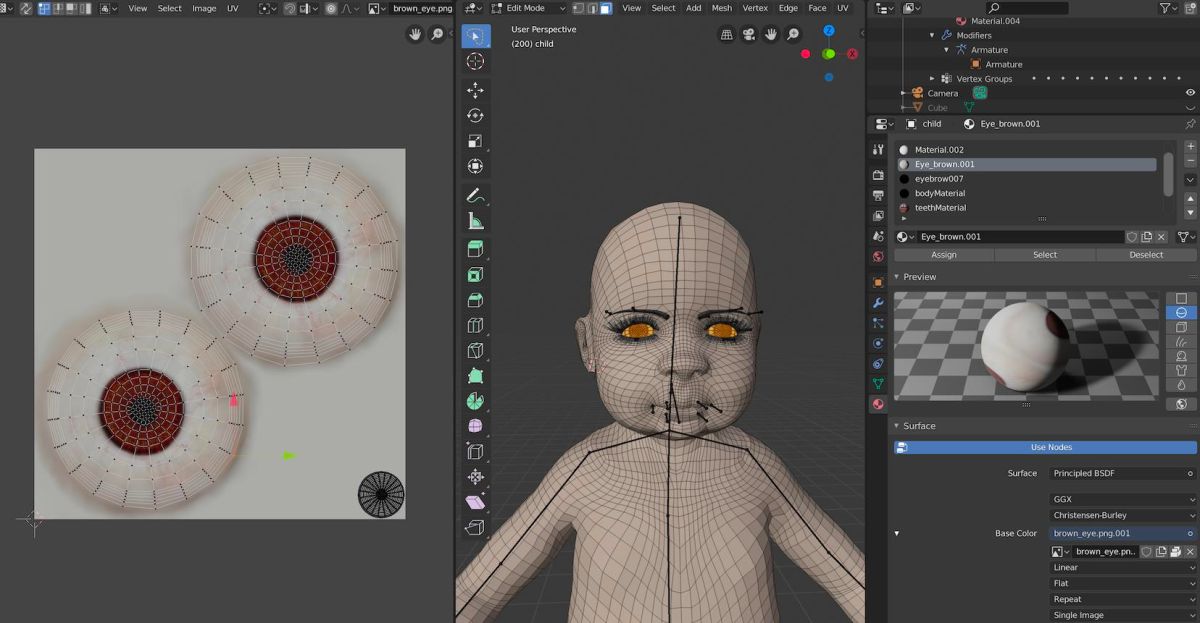Choose cloth preview shape
Viewport: 1200px width, 623px height.
coord(1181,370)
